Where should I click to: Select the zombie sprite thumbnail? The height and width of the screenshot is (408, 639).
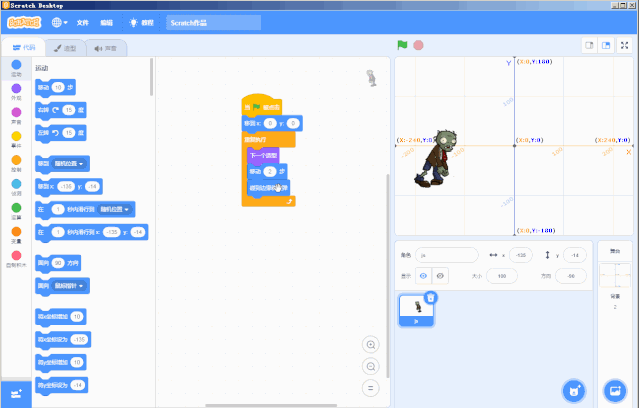point(416,311)
